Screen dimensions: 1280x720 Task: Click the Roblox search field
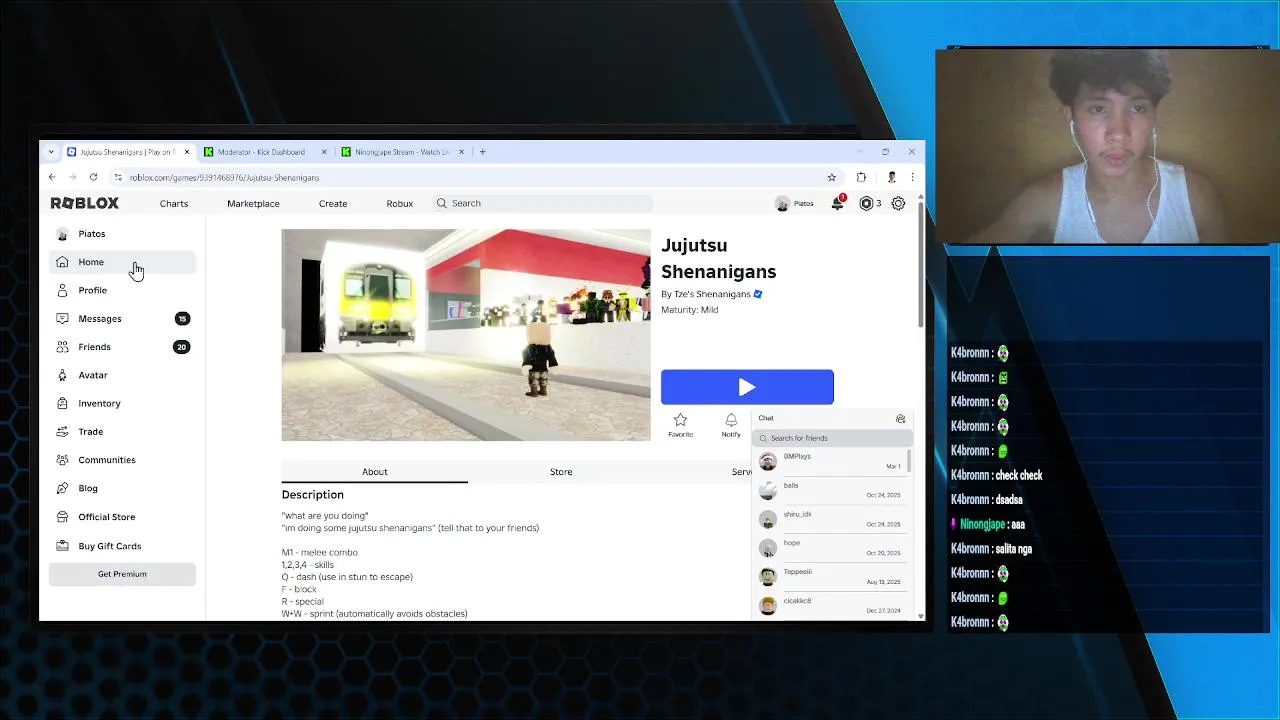pyautogui.click(x=543, y=203)
